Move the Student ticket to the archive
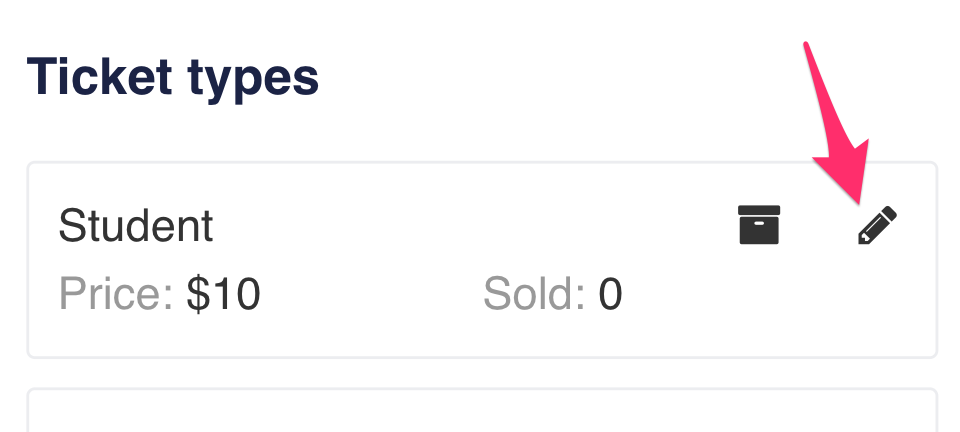This screenshot has width=960, height=432. click(x=759, y=225)
